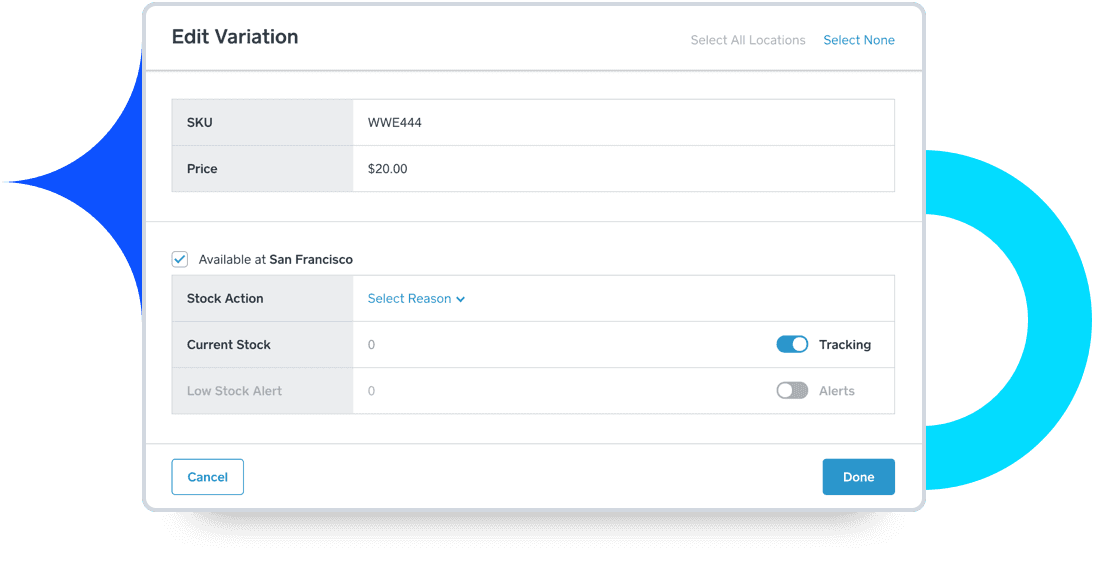Viewport: 1094px width, 562px height.
Task: Click the Price row label
Action: [202, 169]
